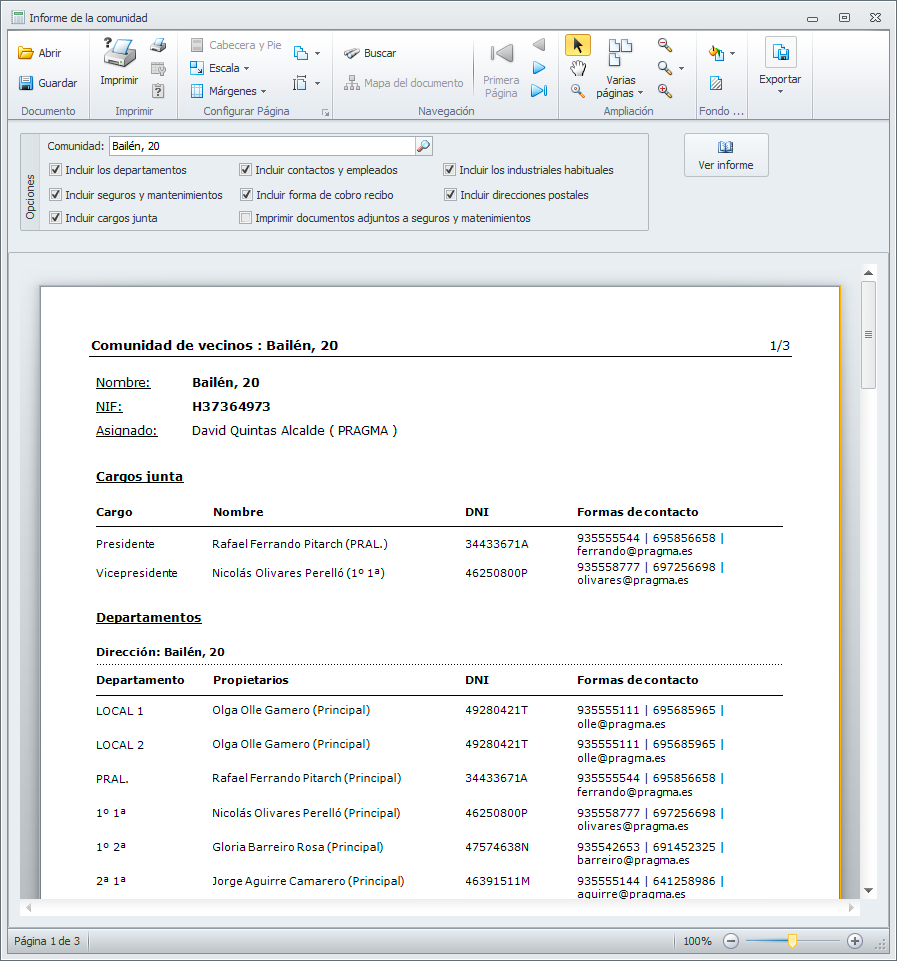The height and width of the screenshot is (961, 897).
Task: Save the report with Guardar
Action: 48,83
